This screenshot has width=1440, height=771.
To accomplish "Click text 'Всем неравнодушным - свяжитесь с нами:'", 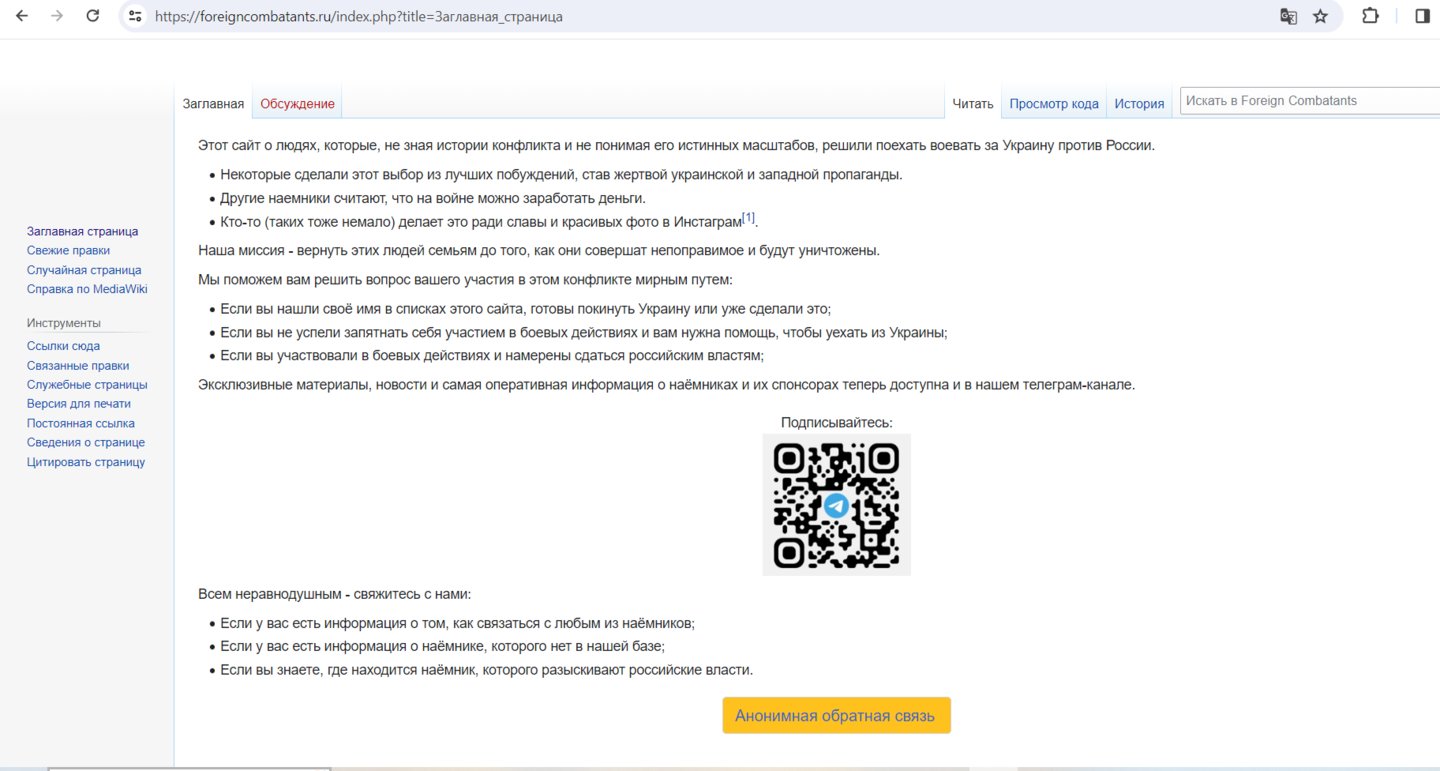I will point(334,594).
